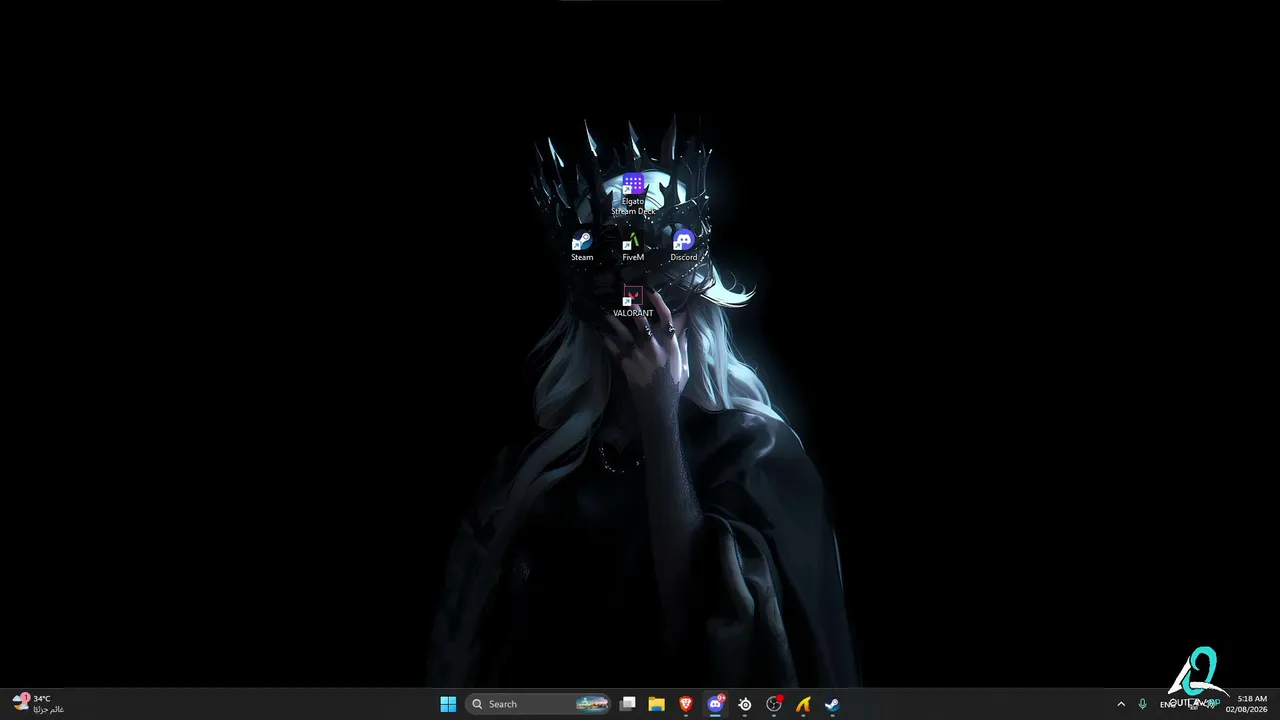Open Task View from the taskbar

[628, 704]
